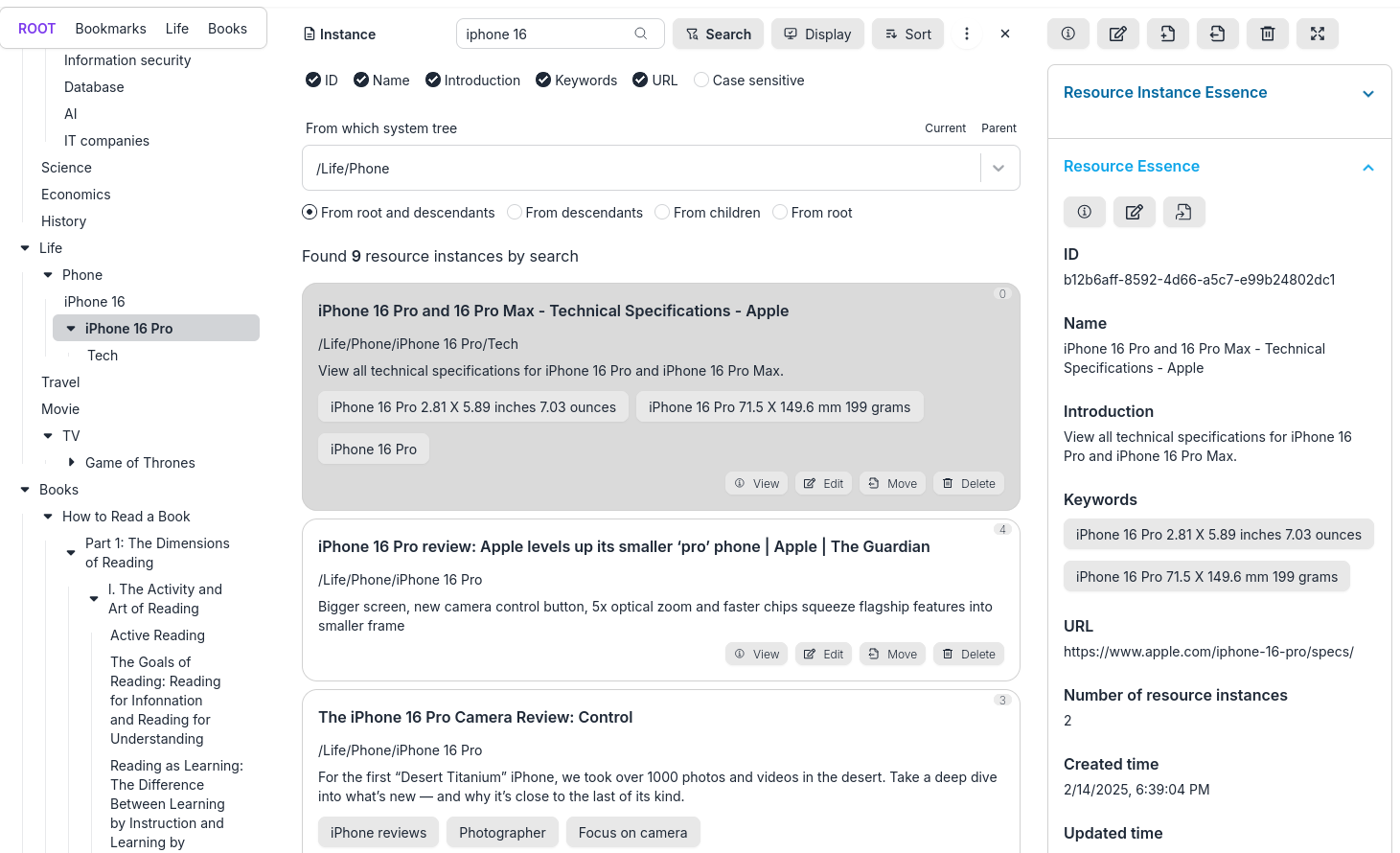Open the Camera Review: Control instance title
The image size is (1400, 853).
475,717
